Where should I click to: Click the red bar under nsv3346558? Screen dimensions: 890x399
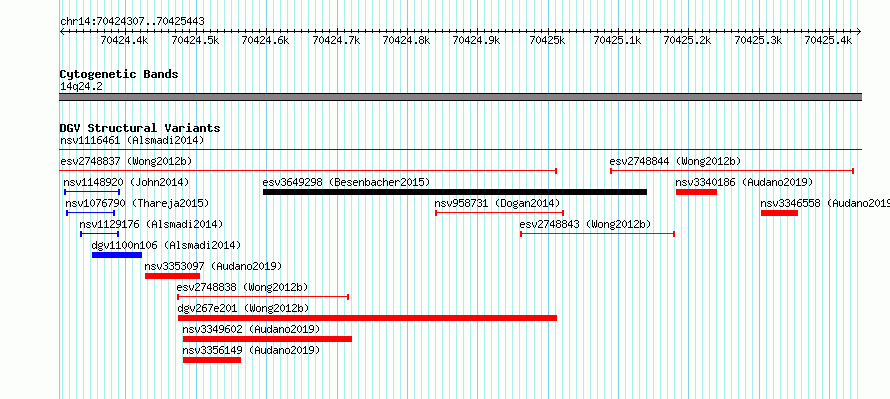click(779, 213)
